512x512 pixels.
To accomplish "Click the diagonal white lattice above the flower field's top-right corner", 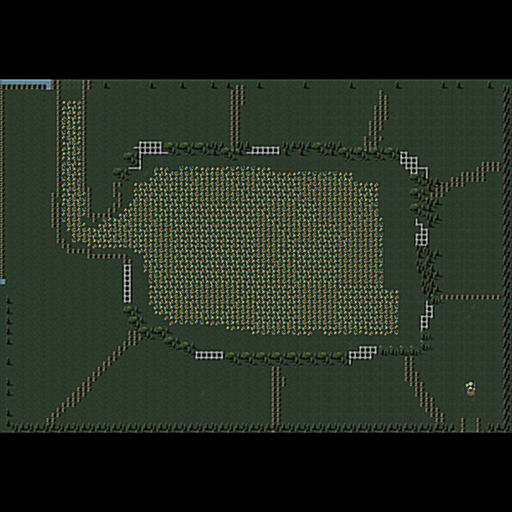I will point(413,165).
